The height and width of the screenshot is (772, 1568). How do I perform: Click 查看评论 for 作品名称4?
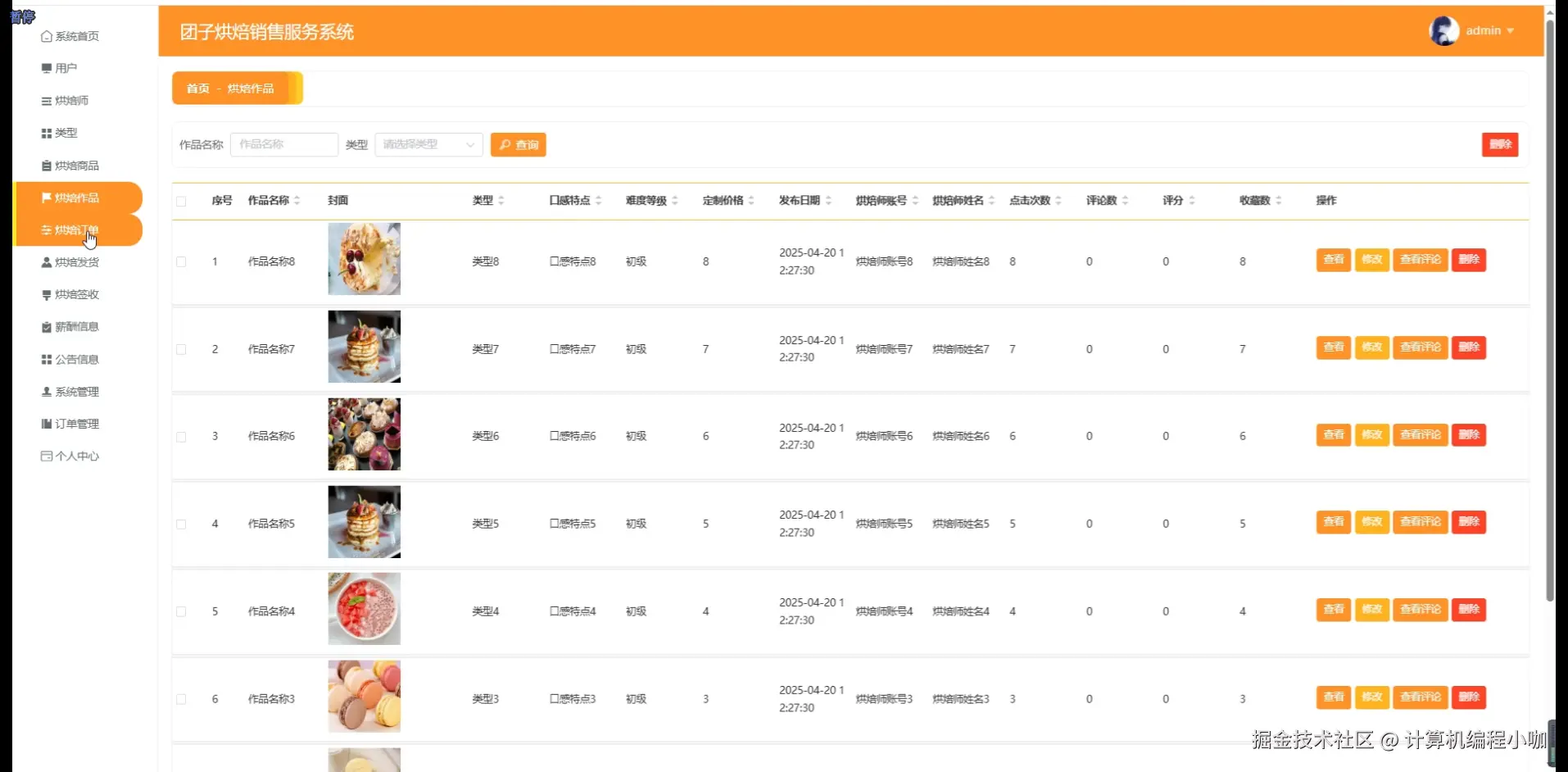click(x=1420, y=610)
